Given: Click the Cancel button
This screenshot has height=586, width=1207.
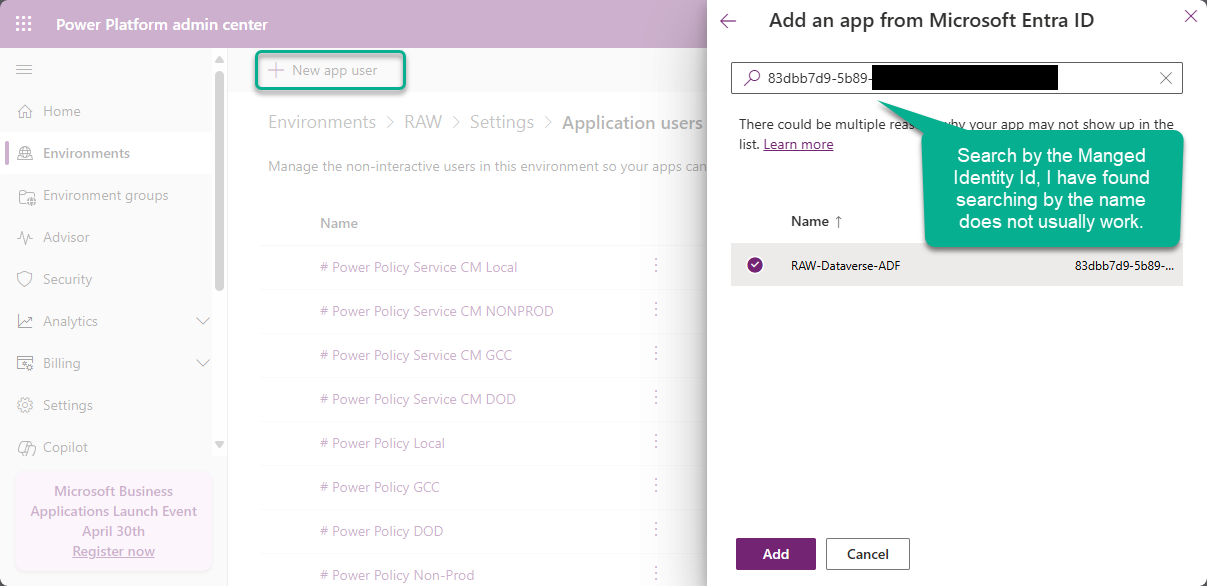Looking at the screenshot, I should click(x=868, y=554).
